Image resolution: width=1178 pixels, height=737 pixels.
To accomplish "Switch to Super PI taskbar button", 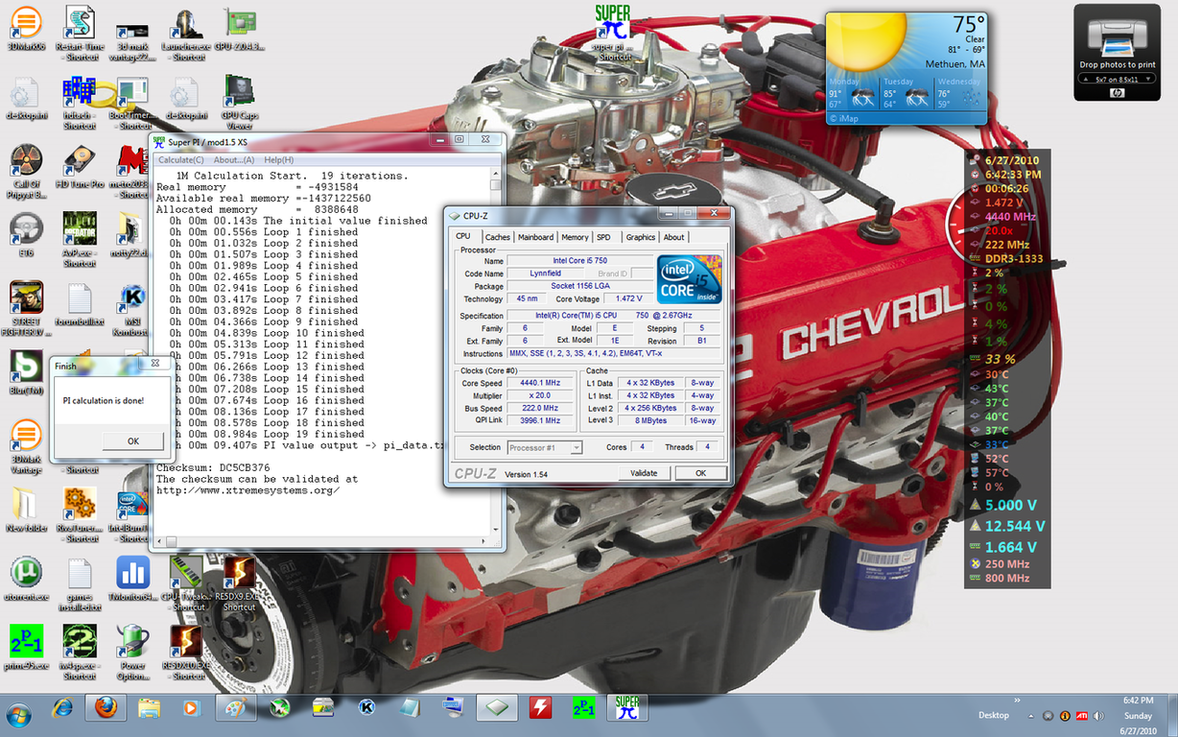I will click(627, 708).
